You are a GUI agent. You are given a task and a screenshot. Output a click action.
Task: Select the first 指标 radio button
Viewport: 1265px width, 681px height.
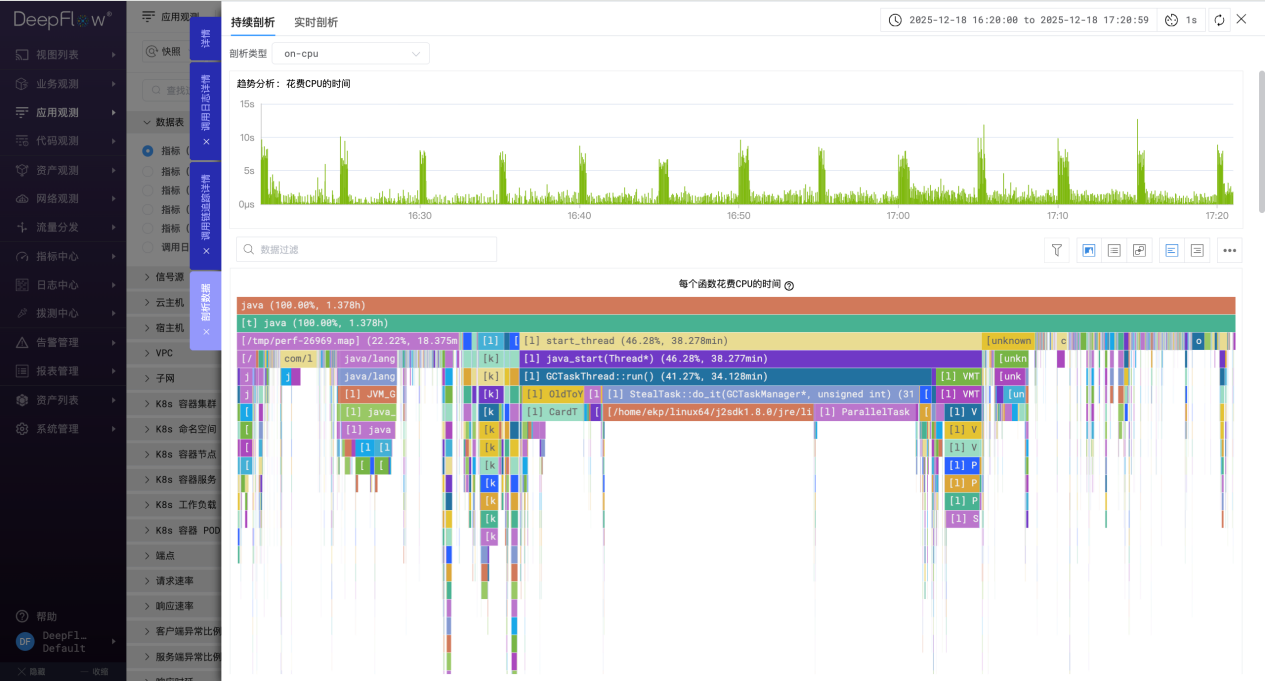148,151
